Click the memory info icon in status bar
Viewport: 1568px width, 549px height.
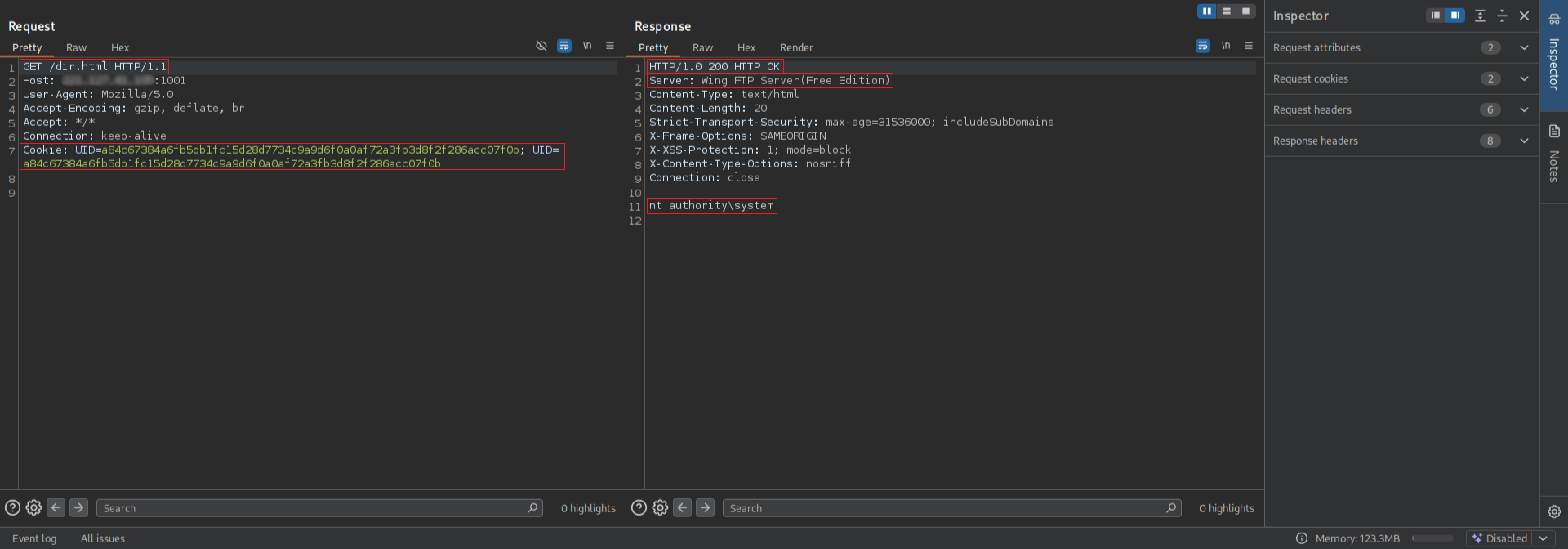click(x=1302, y=538)
